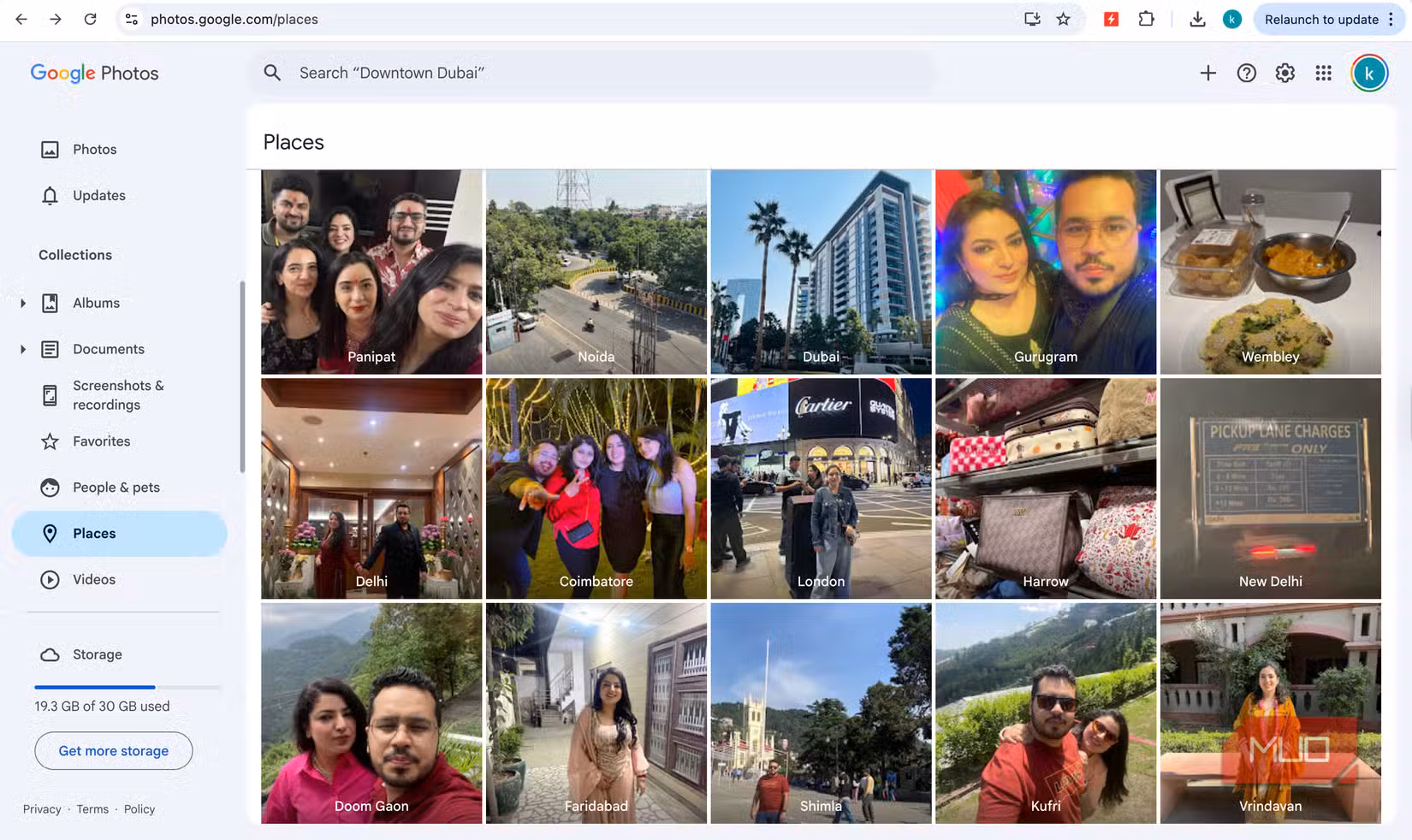The image size is (1412, 840).
Task: Click the Create new plus icon
Action: coord(1207,73)
